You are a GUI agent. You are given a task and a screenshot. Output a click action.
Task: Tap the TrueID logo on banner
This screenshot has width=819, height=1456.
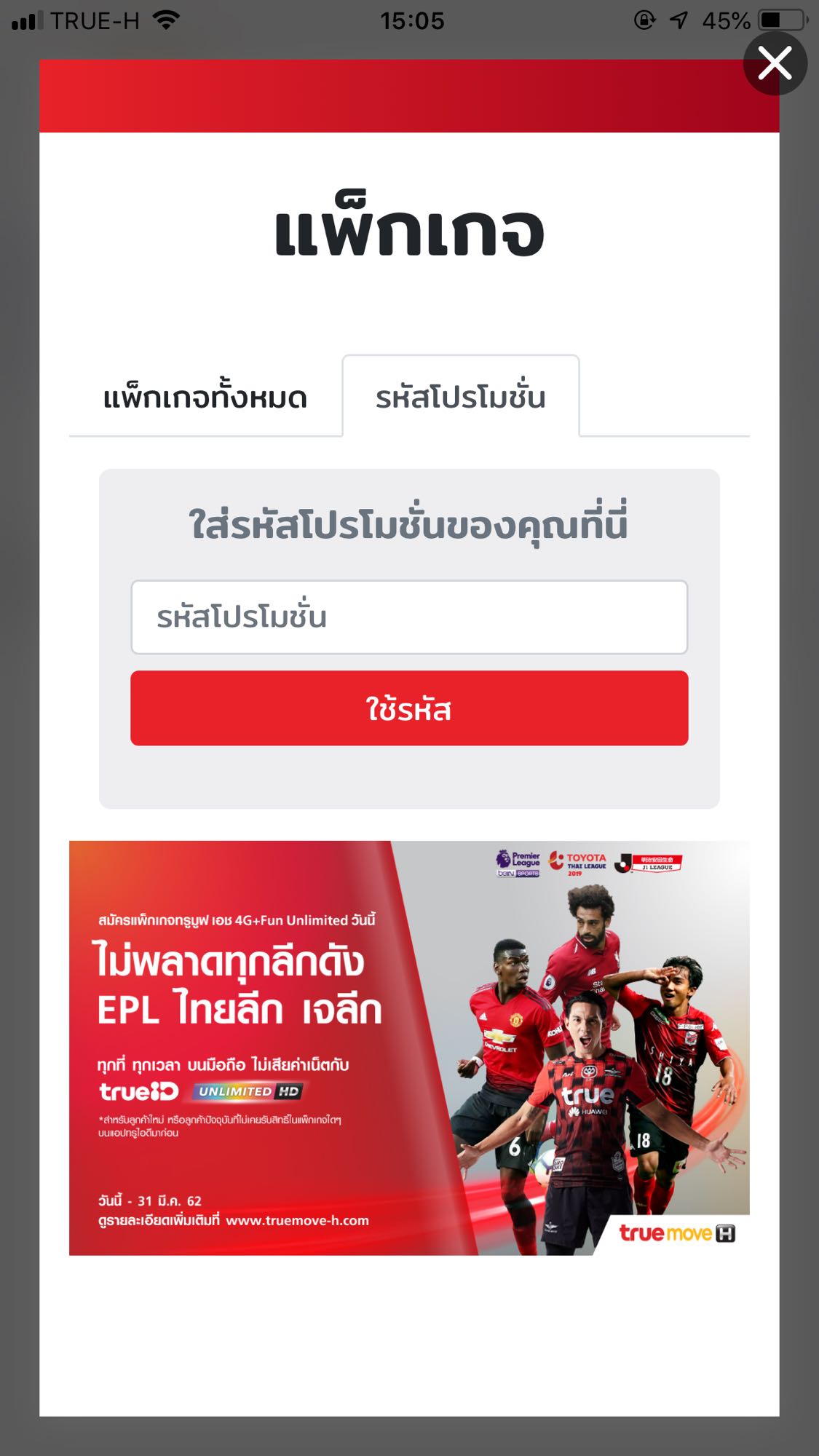[139, 1091]
